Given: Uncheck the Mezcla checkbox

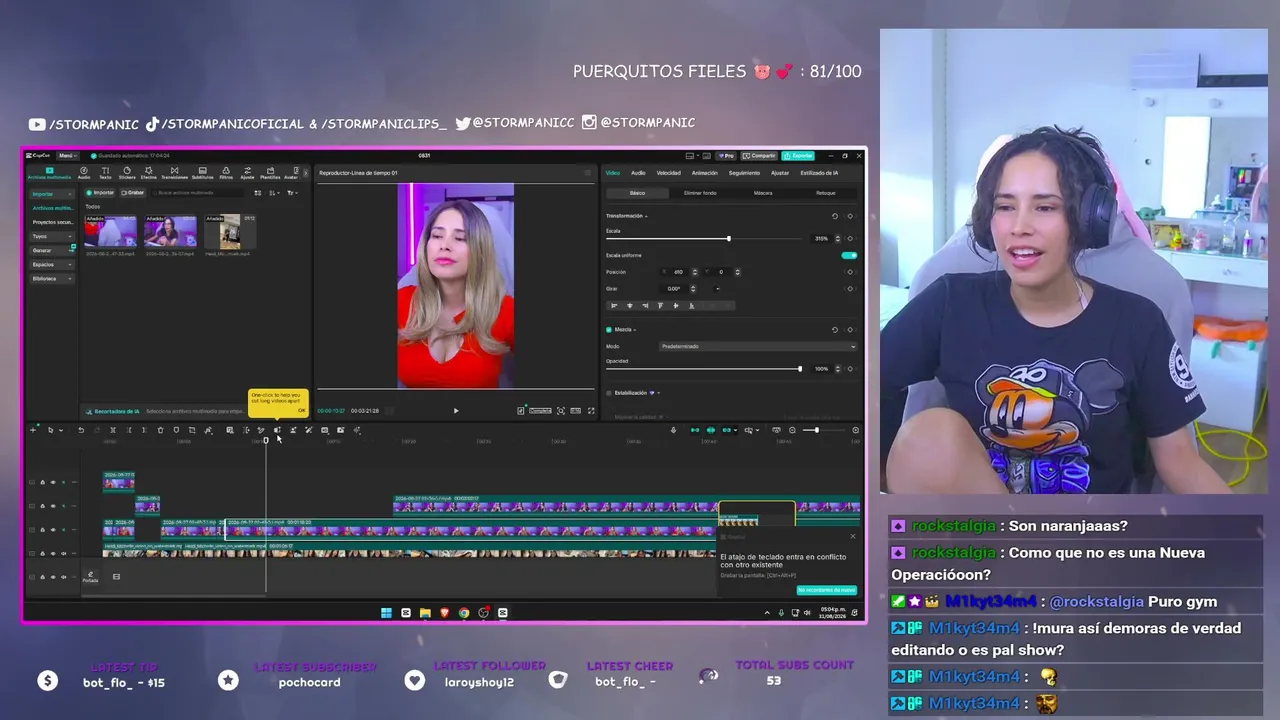Looking at the screenshot, I should [x=609, y=329].
